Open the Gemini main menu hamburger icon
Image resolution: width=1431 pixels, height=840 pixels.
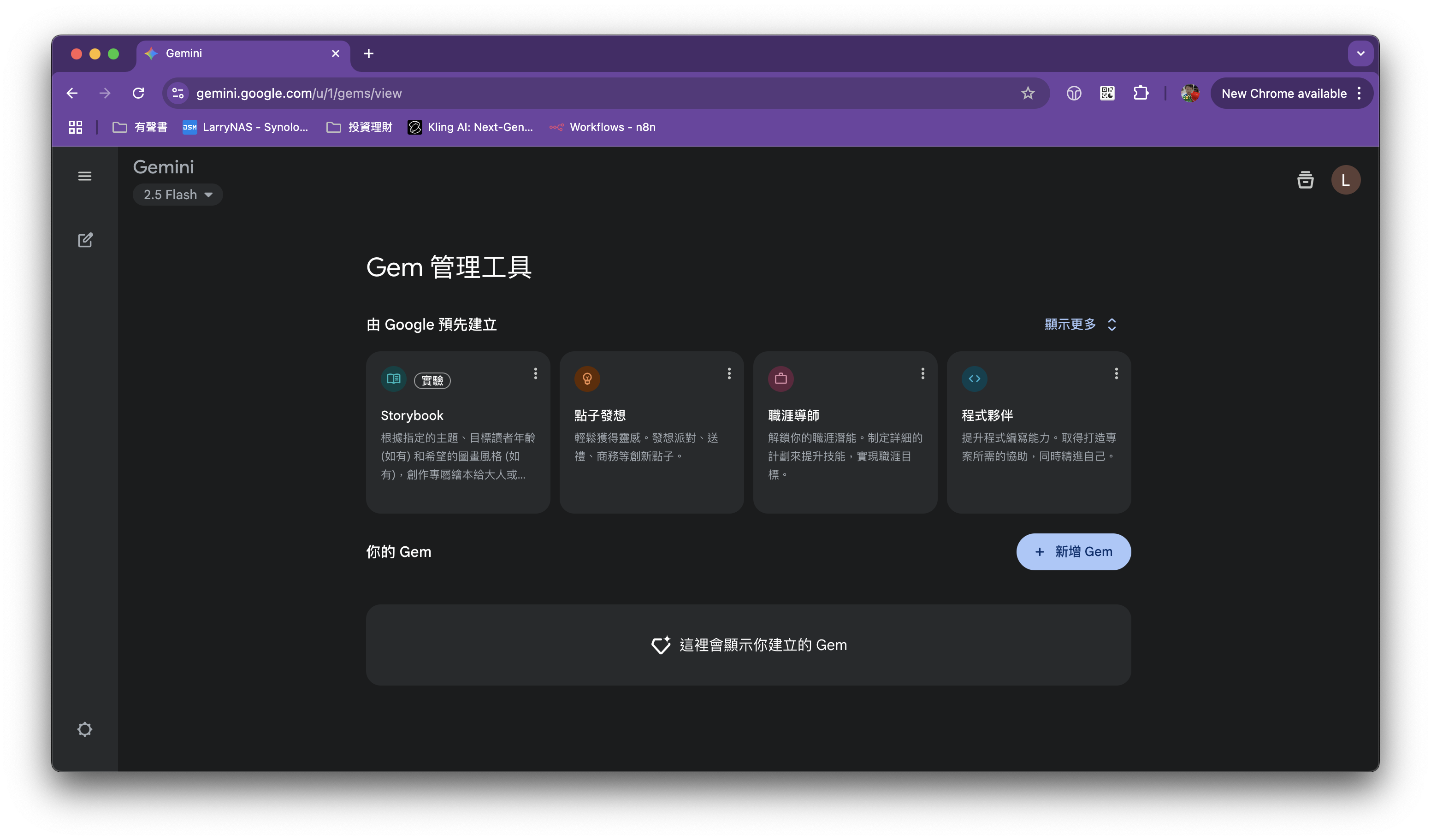tap(85, 176)
